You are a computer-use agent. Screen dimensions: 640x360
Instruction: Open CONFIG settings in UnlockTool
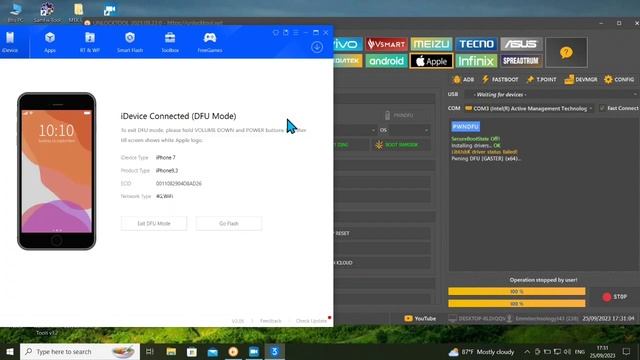(619, 79)
